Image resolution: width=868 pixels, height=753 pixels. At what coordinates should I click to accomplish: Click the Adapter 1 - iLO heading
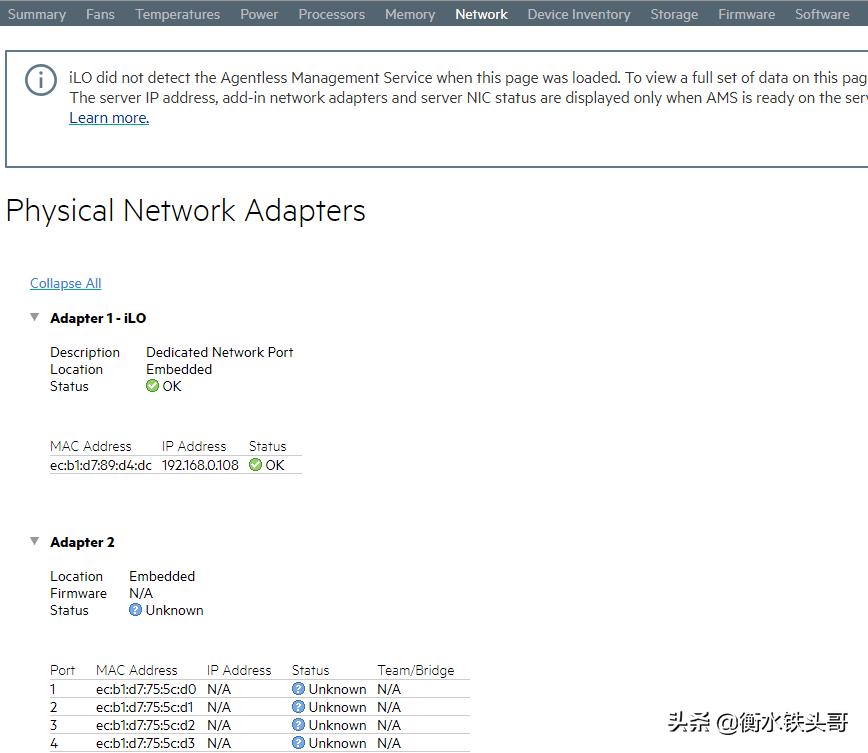tap(98, 318)
